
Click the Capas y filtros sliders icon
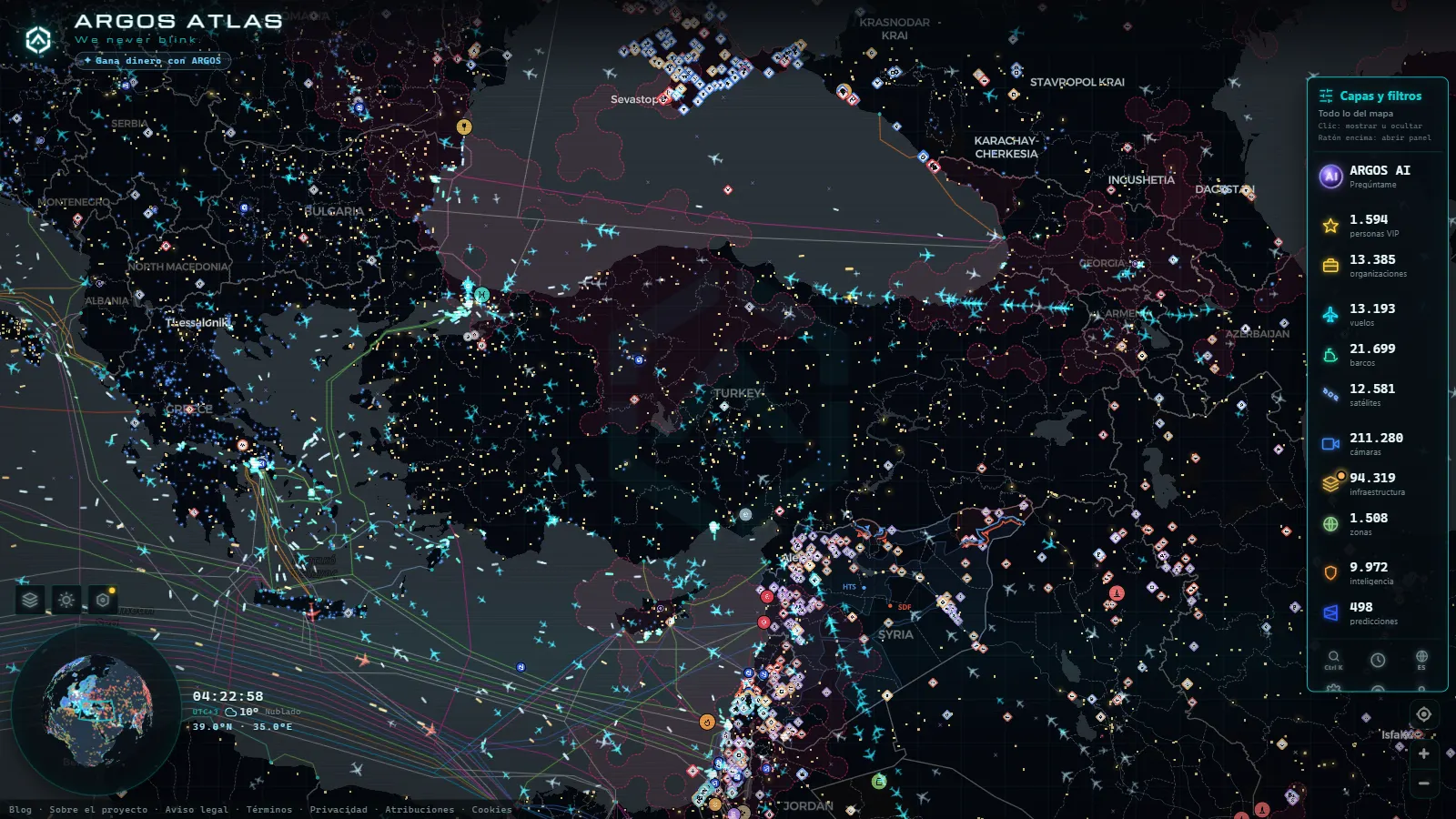coord(1326,96)
